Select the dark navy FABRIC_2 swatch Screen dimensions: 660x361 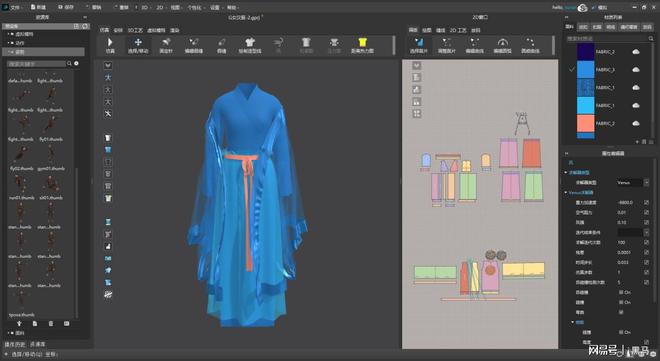click(585, 52)
